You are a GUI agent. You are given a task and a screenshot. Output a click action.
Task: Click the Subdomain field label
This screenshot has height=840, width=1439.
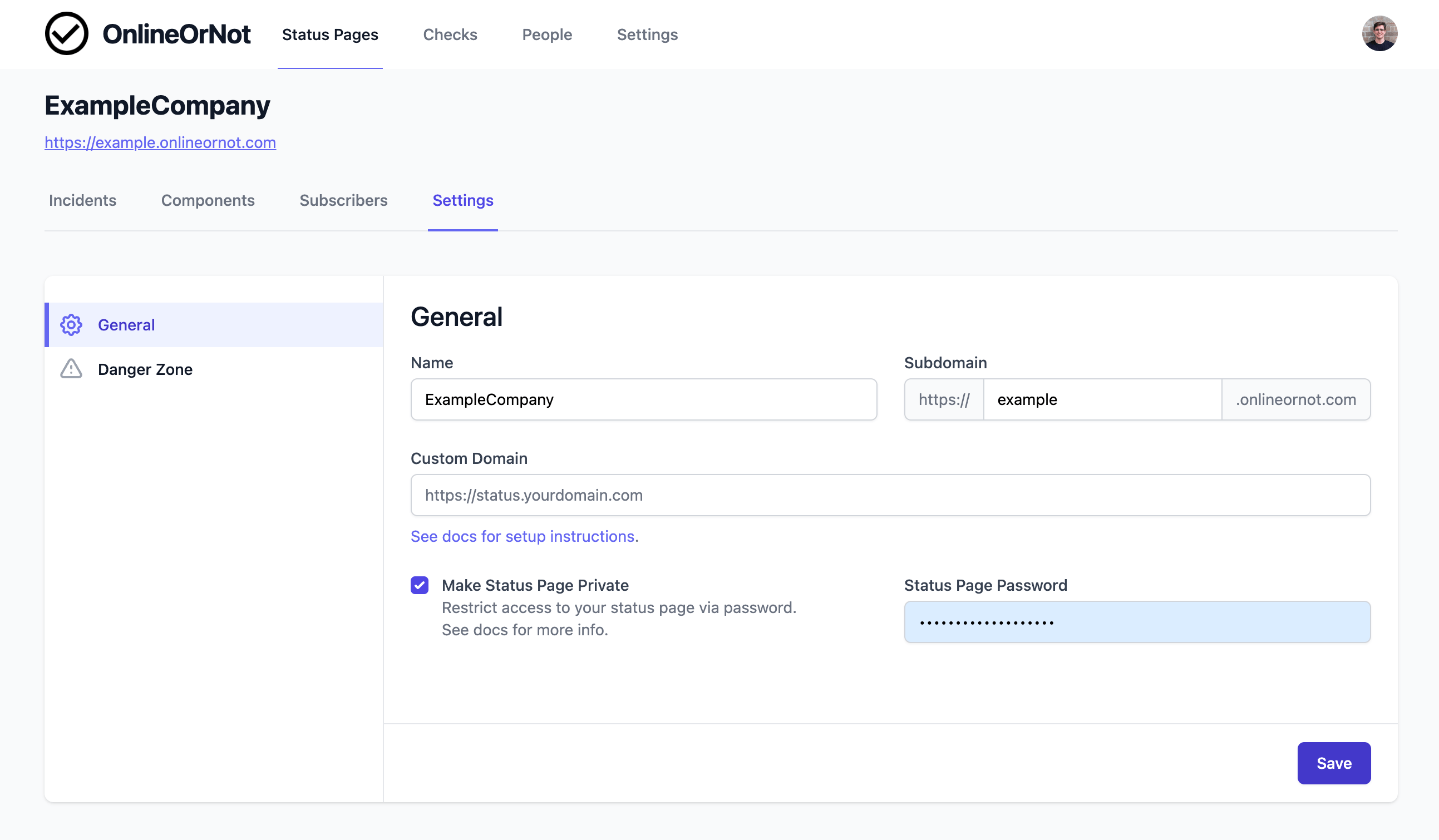point(945,363)
